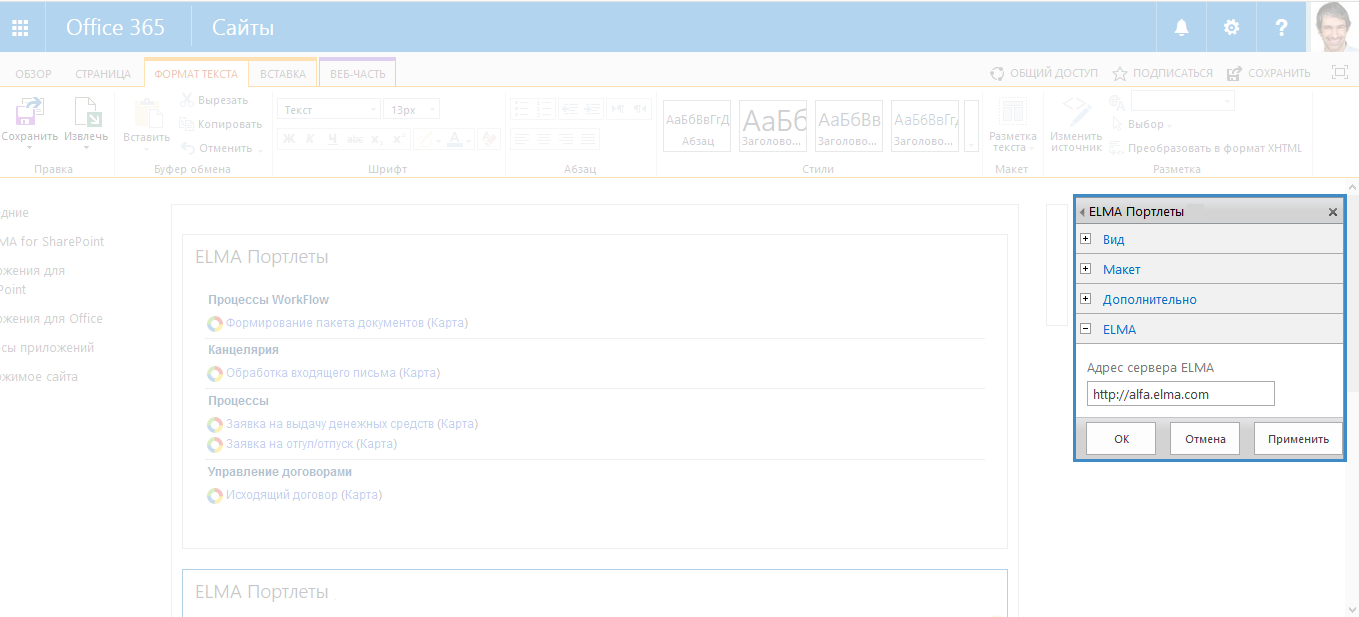Click Преобразовать в формат XHTML
This screenshot has height=617, width=1359.
click(1206, 148)
